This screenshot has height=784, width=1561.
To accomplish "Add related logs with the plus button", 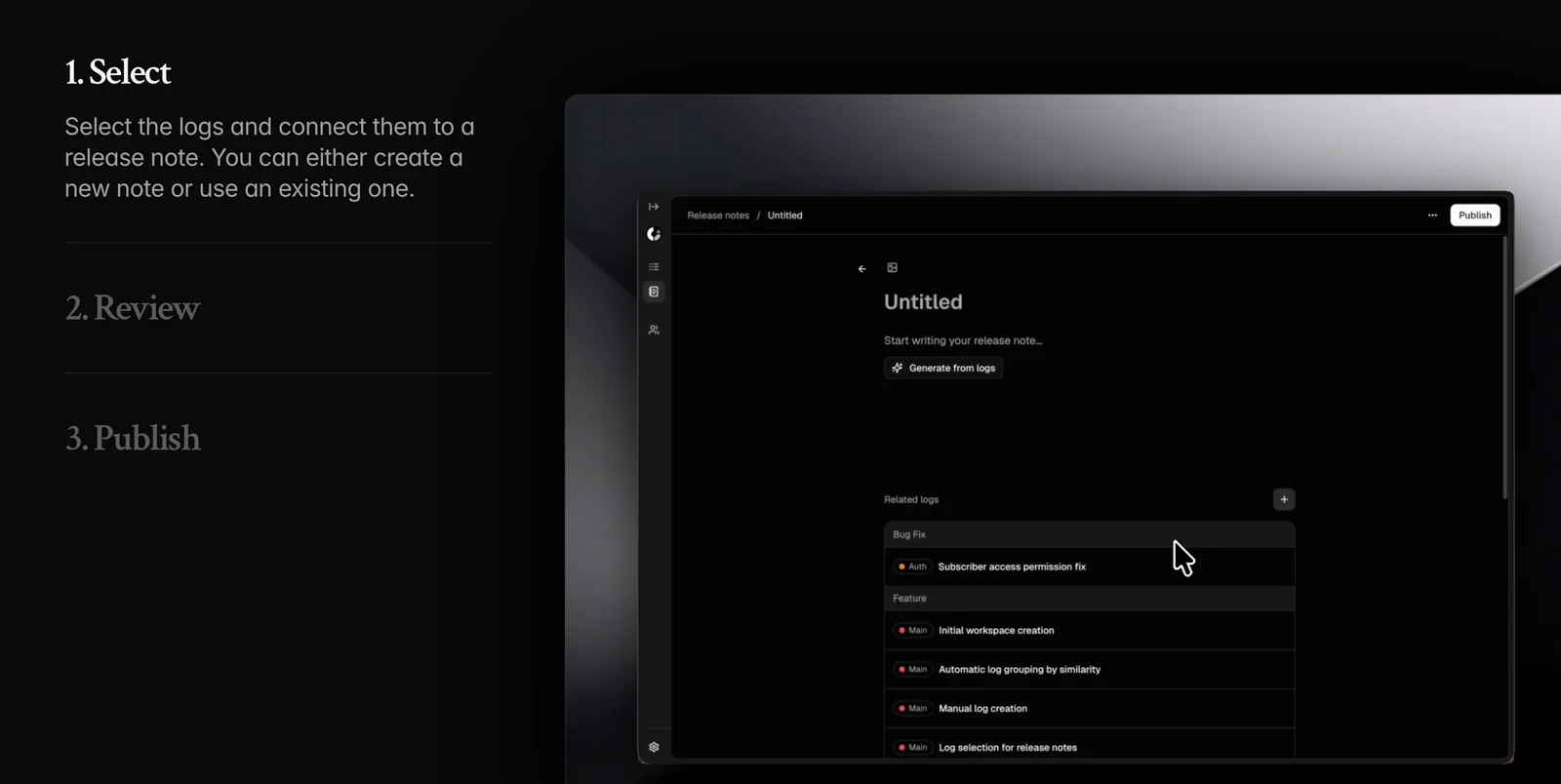I will coord(1283,499).
